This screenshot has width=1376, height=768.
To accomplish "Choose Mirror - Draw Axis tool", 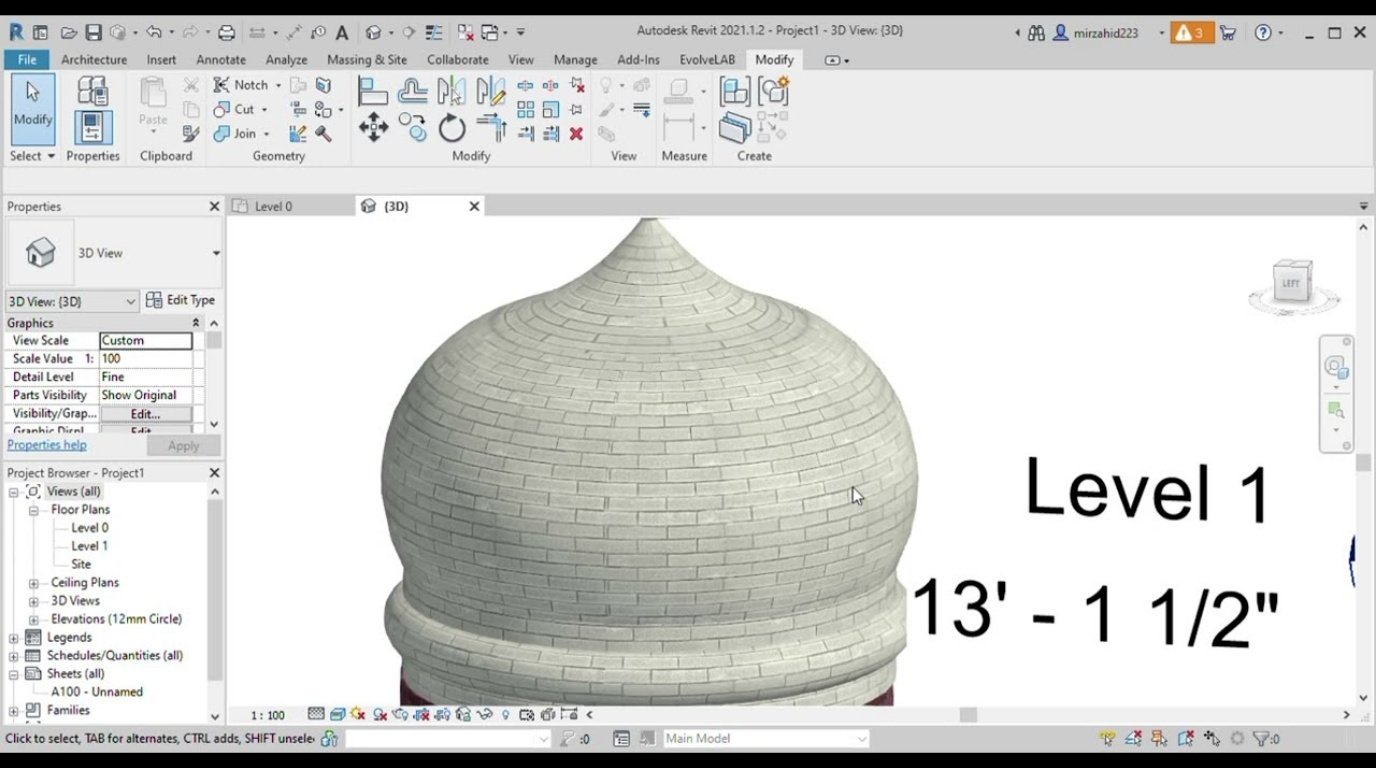I will 491,92.
